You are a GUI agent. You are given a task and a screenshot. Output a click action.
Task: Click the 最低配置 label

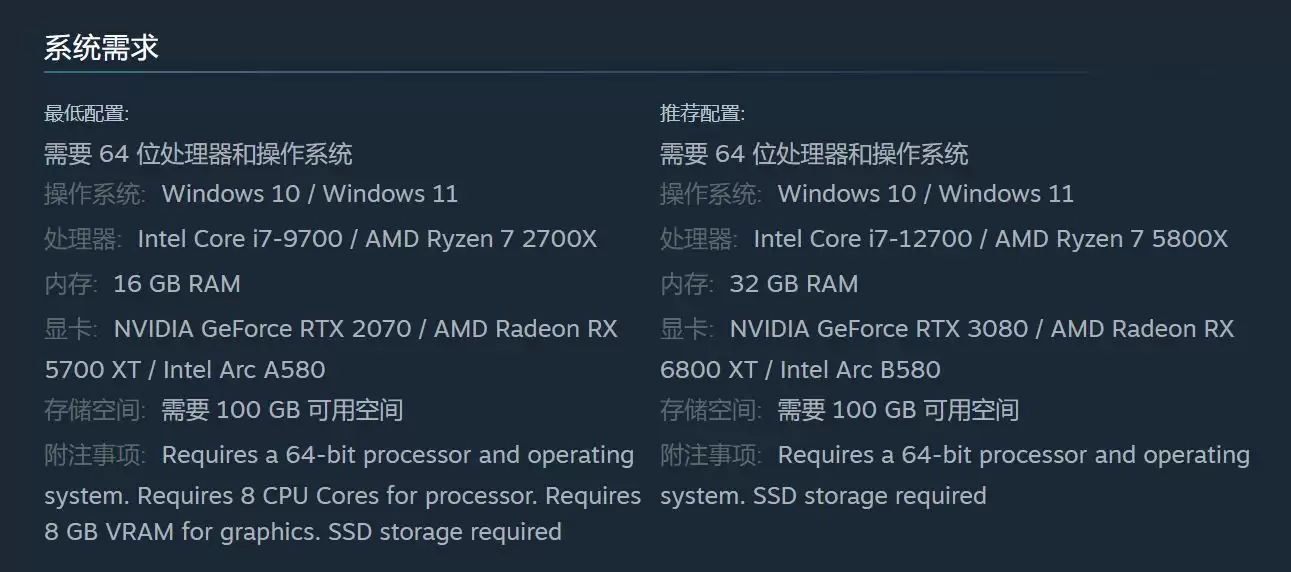click(86, 113)
